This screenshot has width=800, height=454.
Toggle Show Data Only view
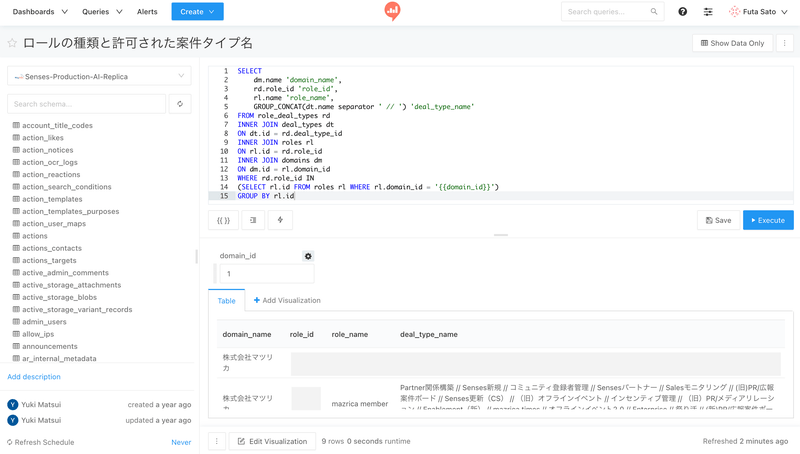[x=732, y=44]
